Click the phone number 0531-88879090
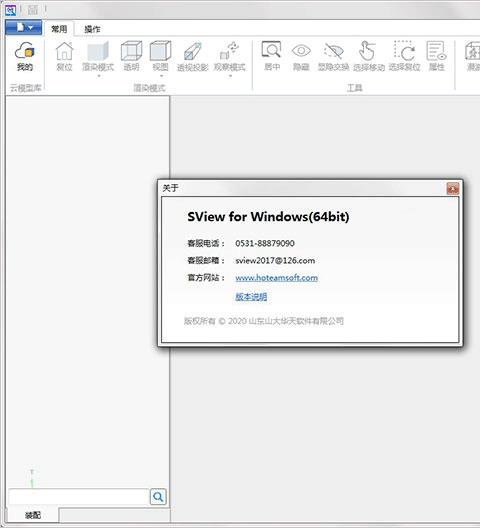The image size is (480, 528). pos(265,243)
